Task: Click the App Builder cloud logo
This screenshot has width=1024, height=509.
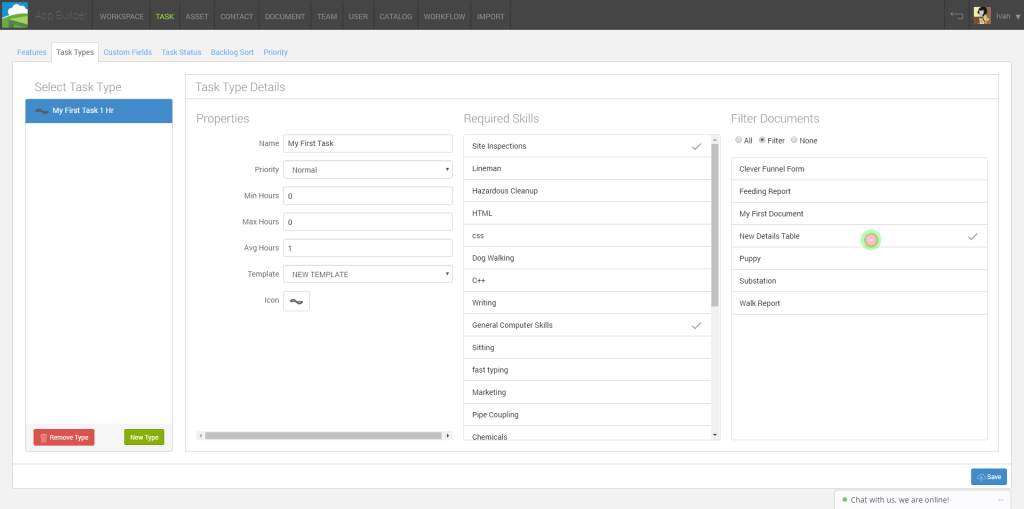Action: (14, 14)
